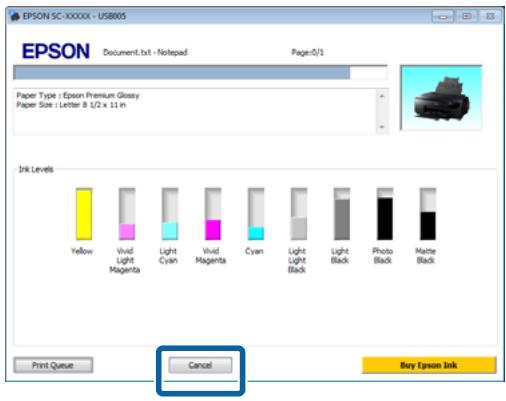Screen dimensions: 506x401
Task: Click the printer image thumbnail
Action: click(x=441, y=98)
